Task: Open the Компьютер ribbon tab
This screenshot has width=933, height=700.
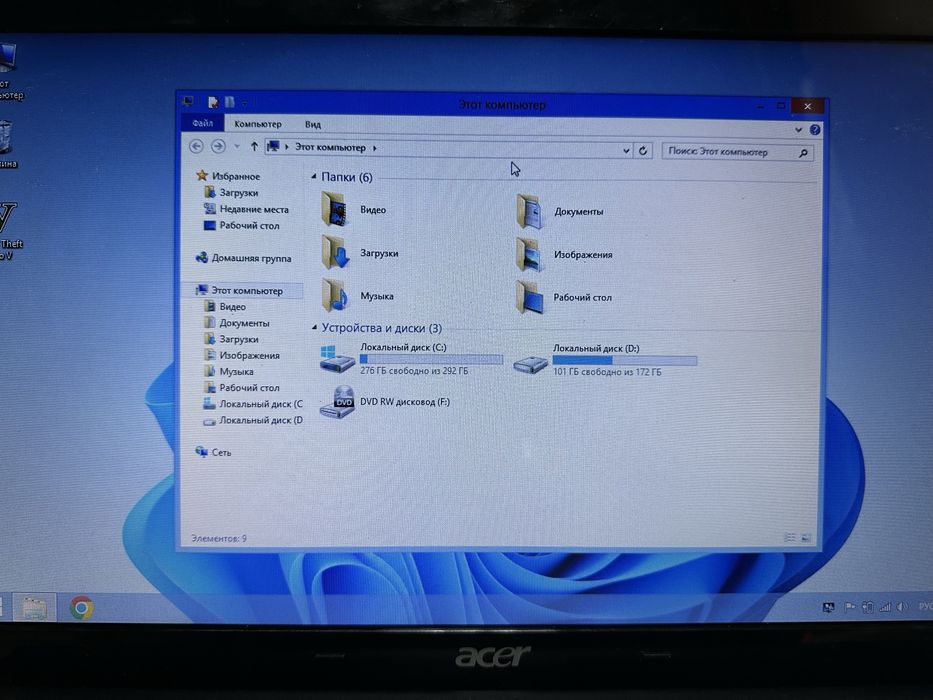Action: pyautogui.click(x=258, y=124)
